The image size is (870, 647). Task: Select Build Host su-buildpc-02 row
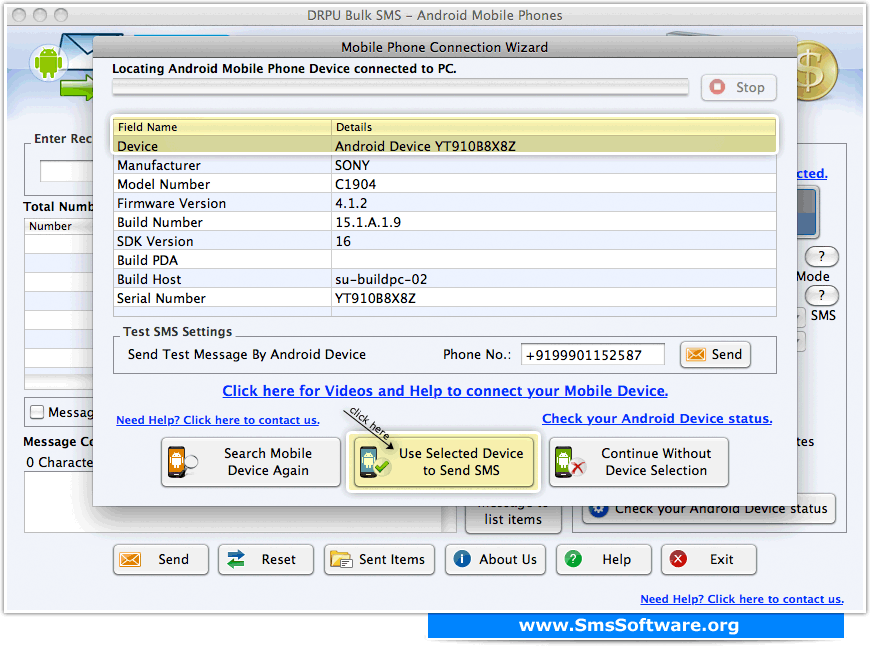coord(444,279)
